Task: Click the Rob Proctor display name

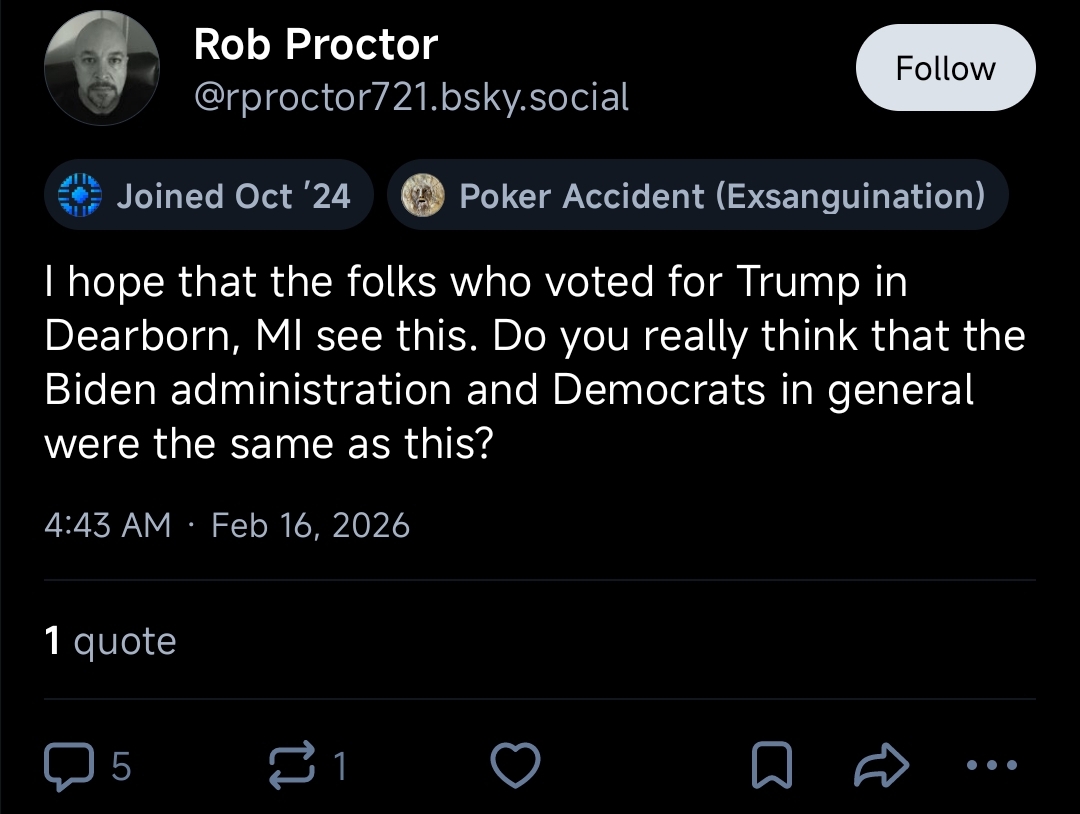Action: click(x=315, y=45)
